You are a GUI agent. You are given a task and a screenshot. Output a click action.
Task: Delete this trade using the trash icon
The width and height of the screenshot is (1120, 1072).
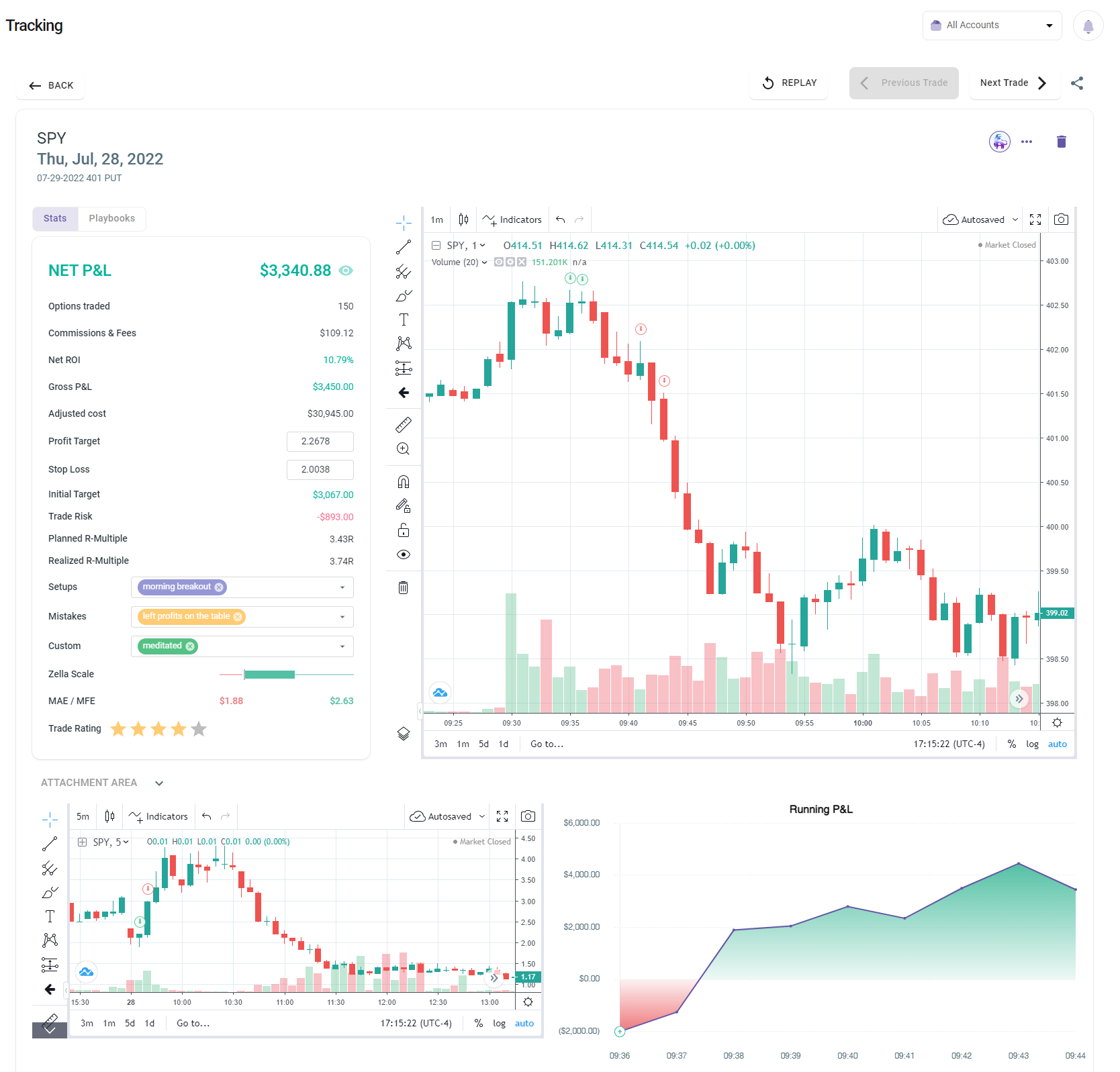point(1061,142)
